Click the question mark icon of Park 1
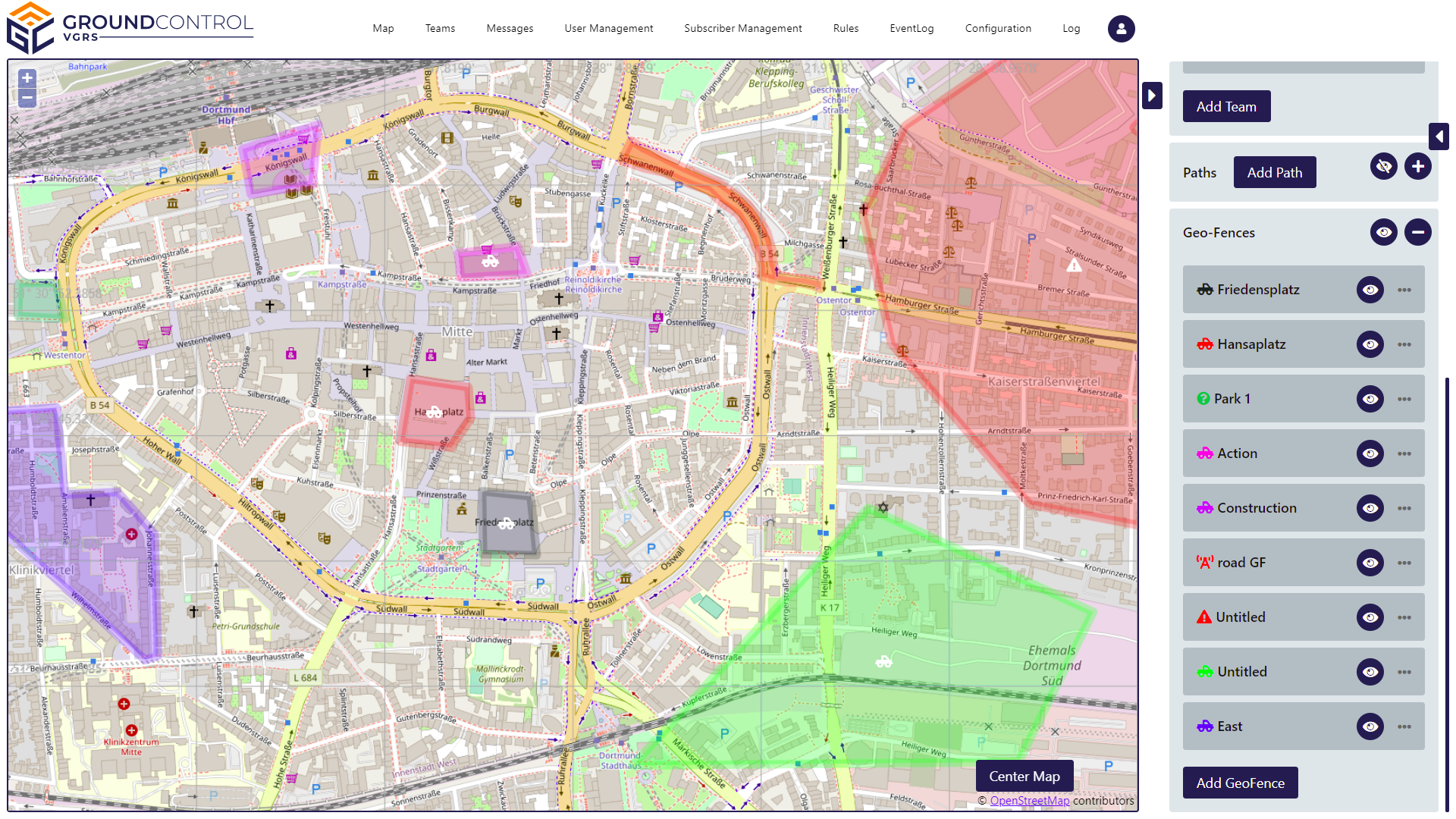This screenshot has height=819, width=1456. click(x=1203, y=398)
